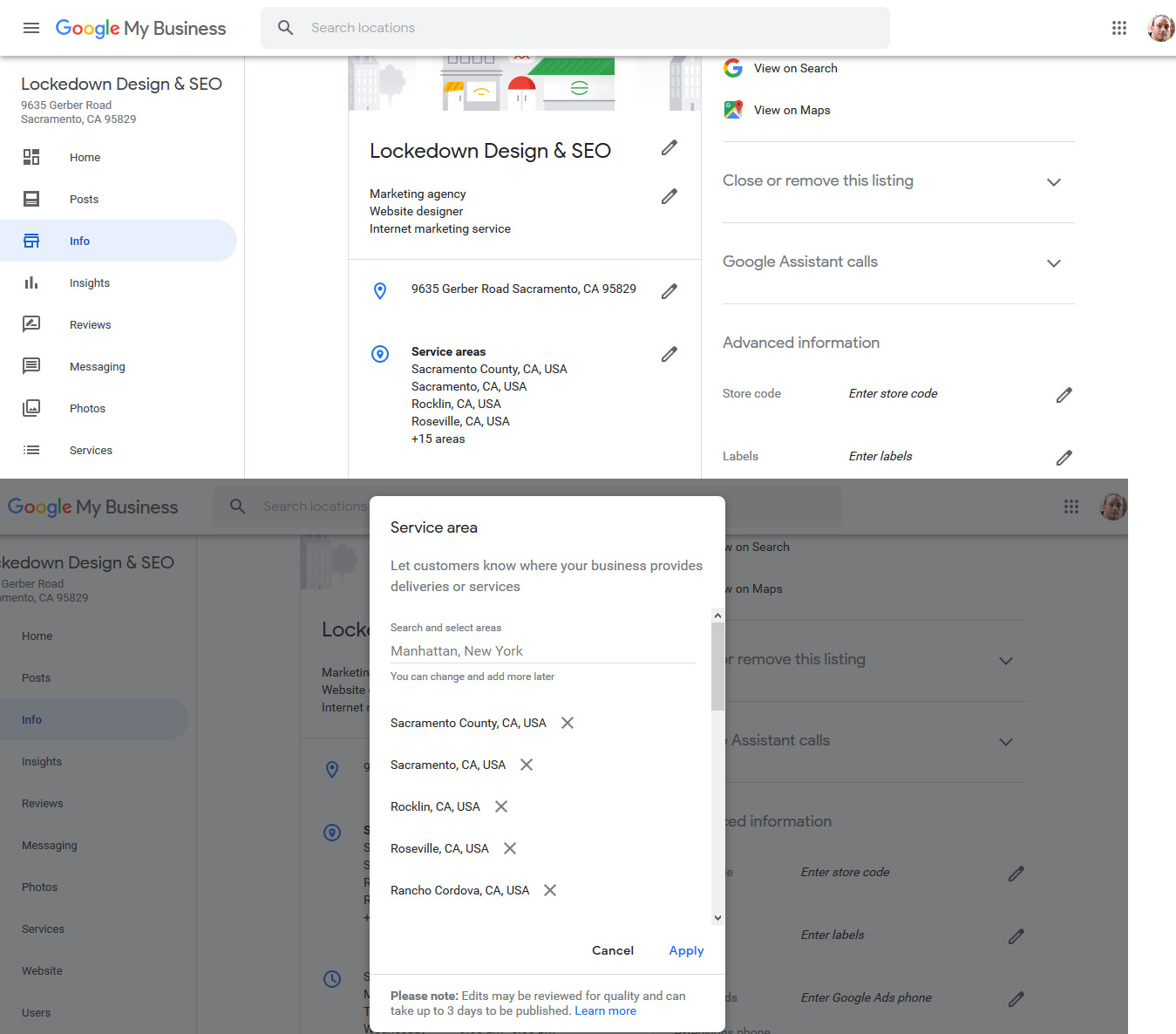The width and height of the screenshot is (1176, 1034).
Task: Edit the Service areas list
Action: 670,354
